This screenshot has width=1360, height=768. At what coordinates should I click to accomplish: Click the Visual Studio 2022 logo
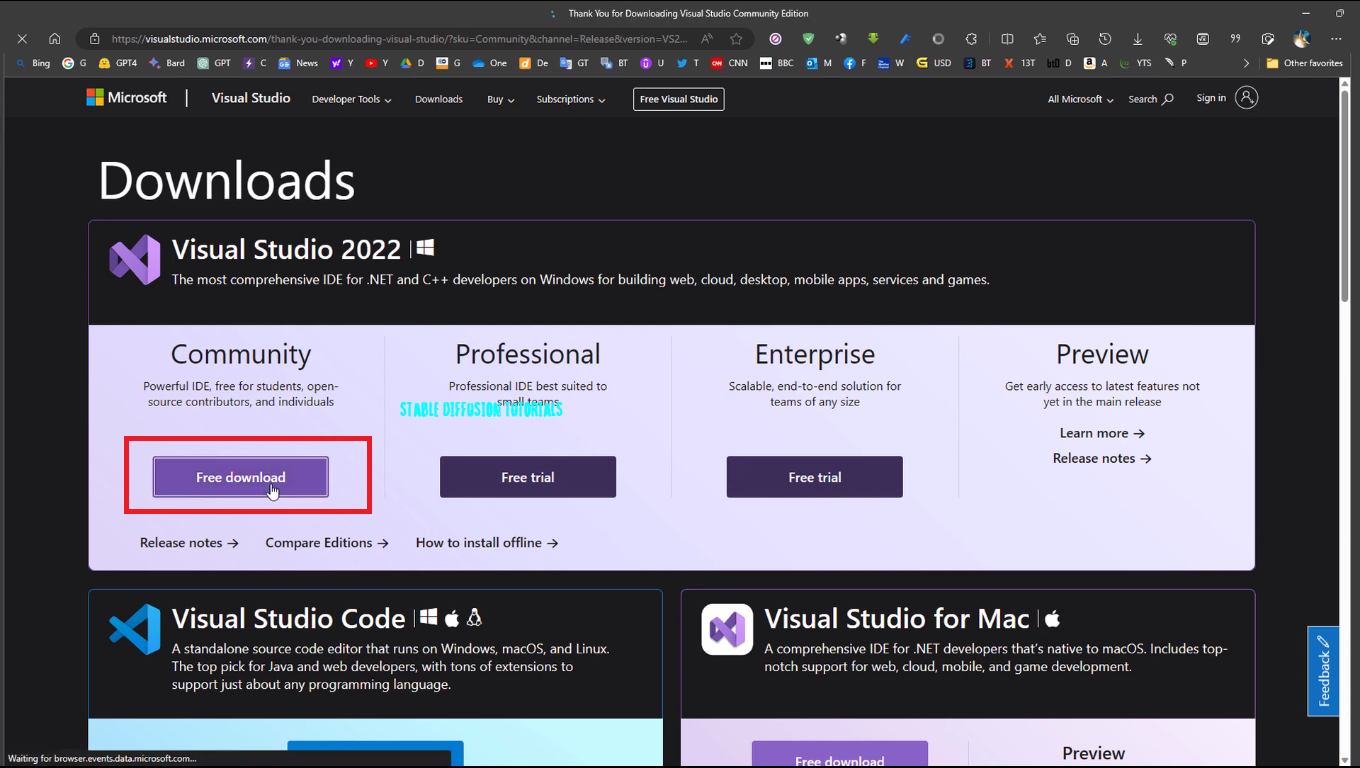pos(135,260)
